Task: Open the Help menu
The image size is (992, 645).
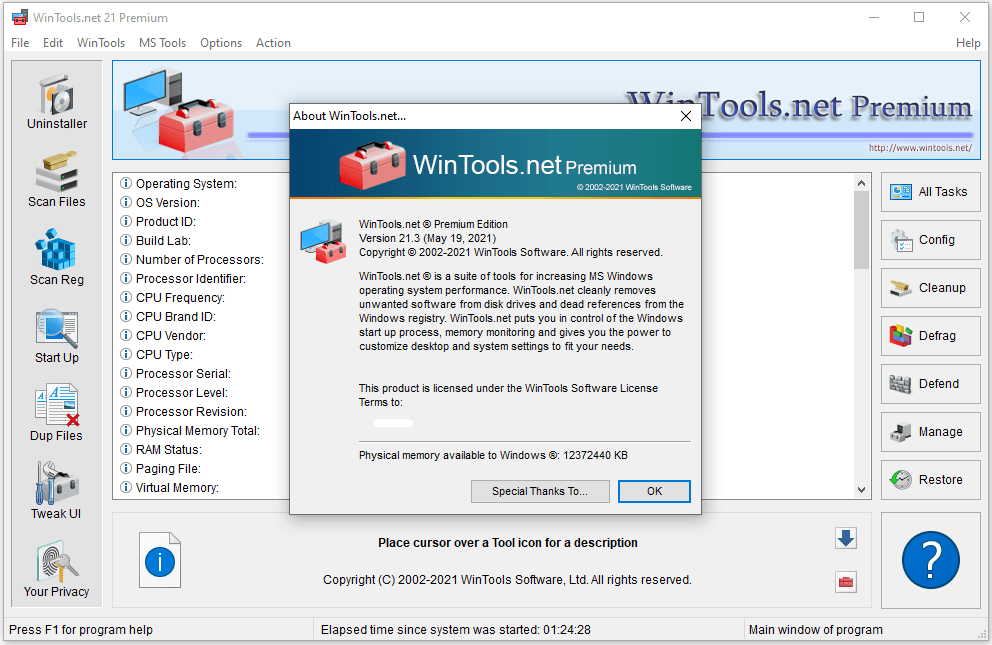Action: click(968, 43)
